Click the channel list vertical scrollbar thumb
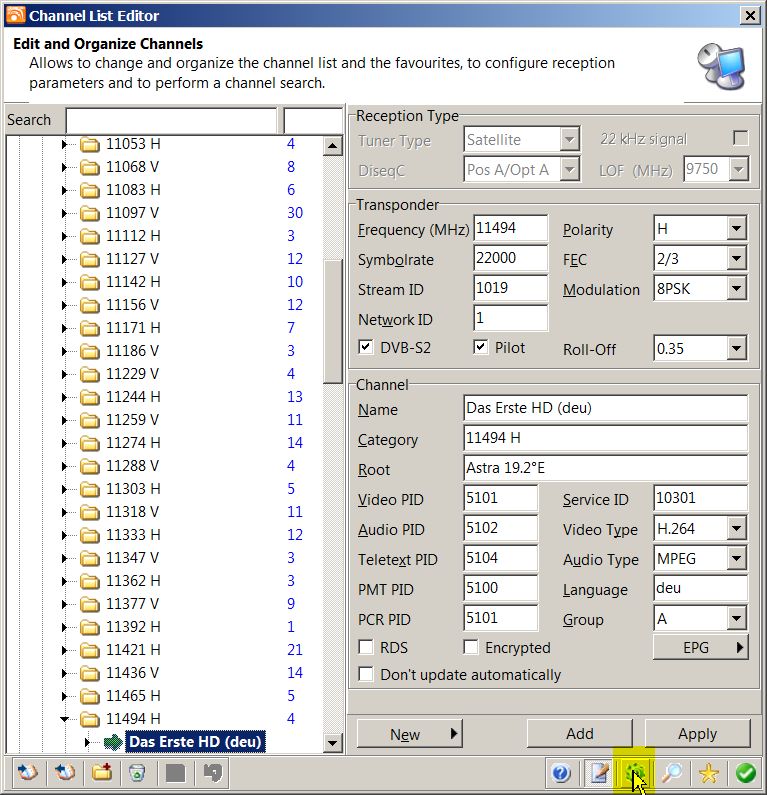The height and width of the screenshot is (795, 767). tap(333, 320)
